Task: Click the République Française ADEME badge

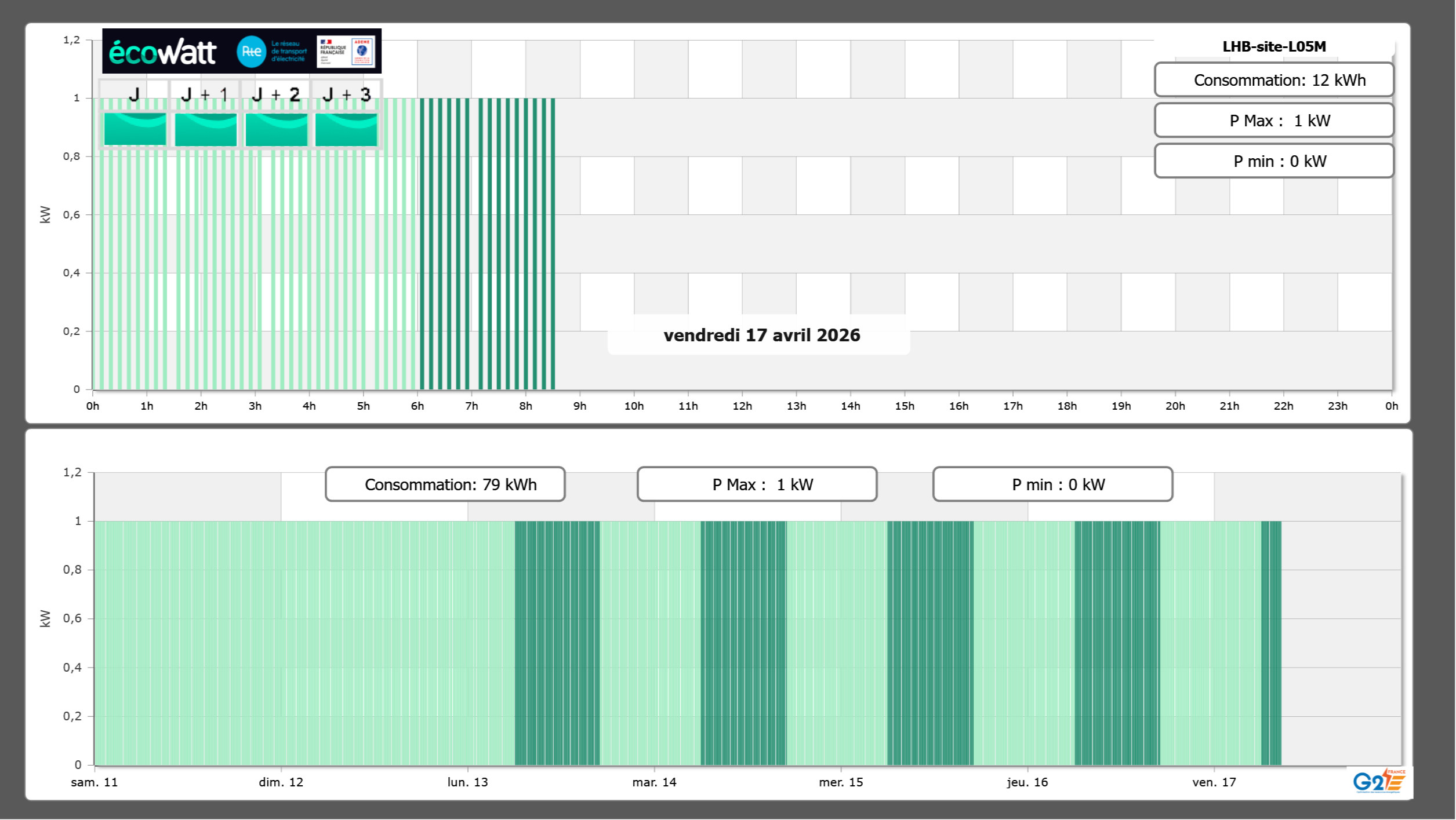Action: tap(346, 52)
